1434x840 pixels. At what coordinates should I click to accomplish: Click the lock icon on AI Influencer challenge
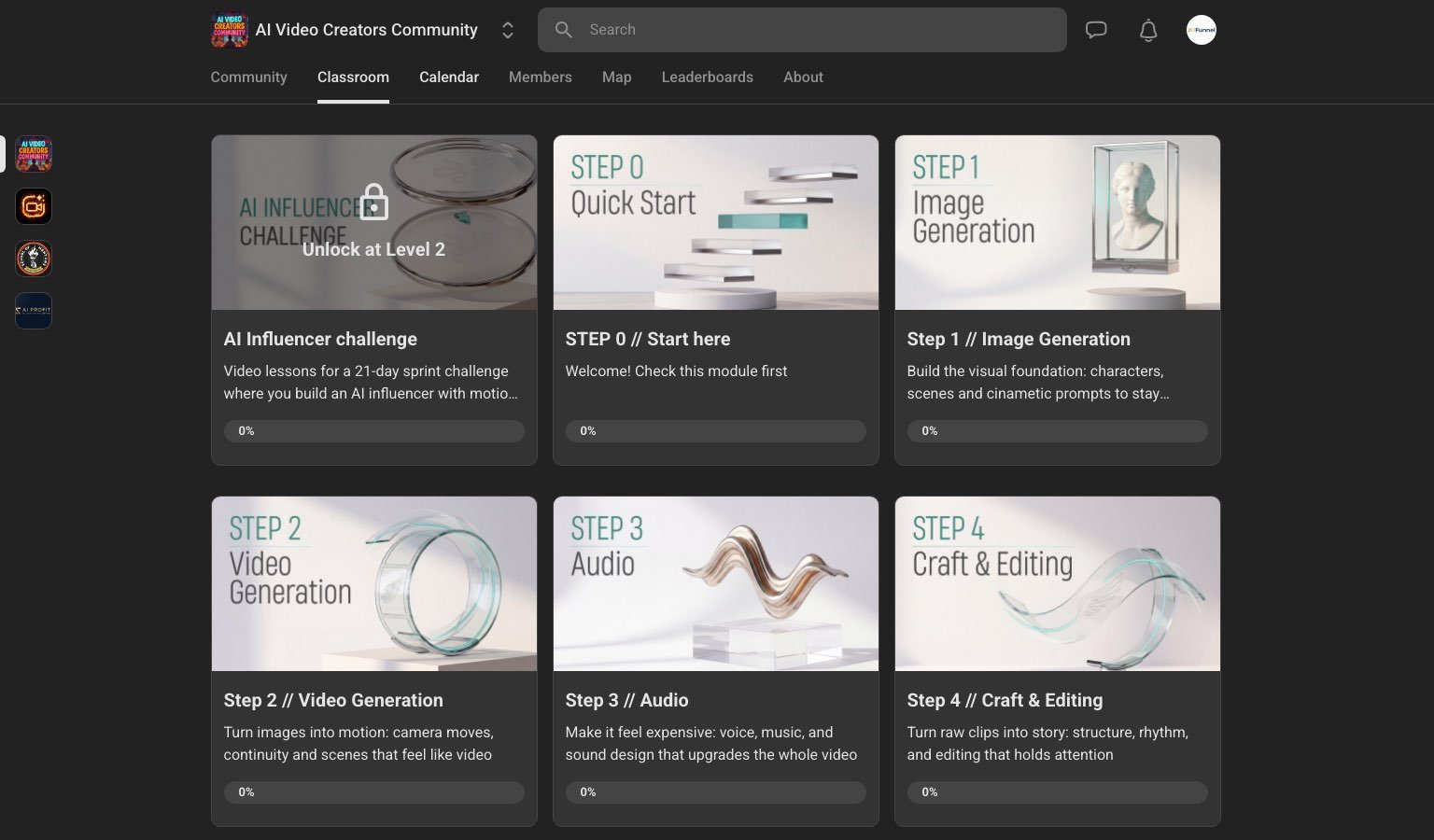[373, 202]
